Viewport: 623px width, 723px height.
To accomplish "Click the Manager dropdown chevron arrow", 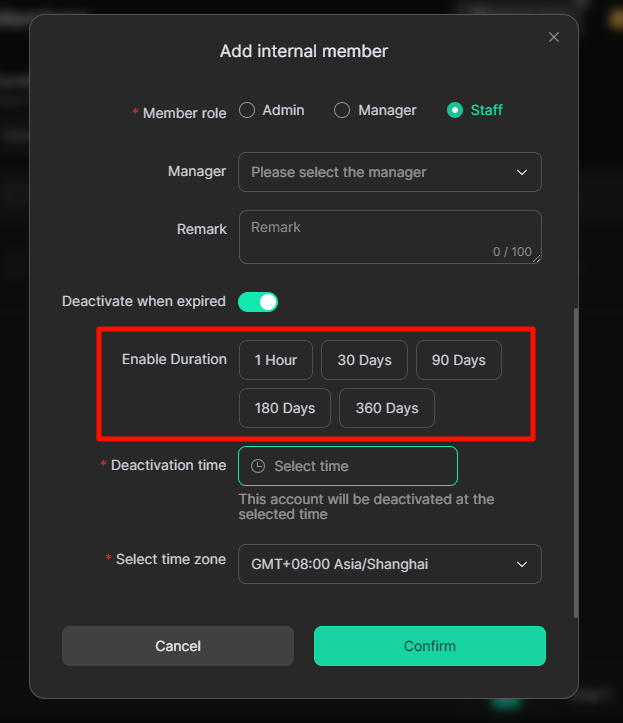I will (521, 172).
